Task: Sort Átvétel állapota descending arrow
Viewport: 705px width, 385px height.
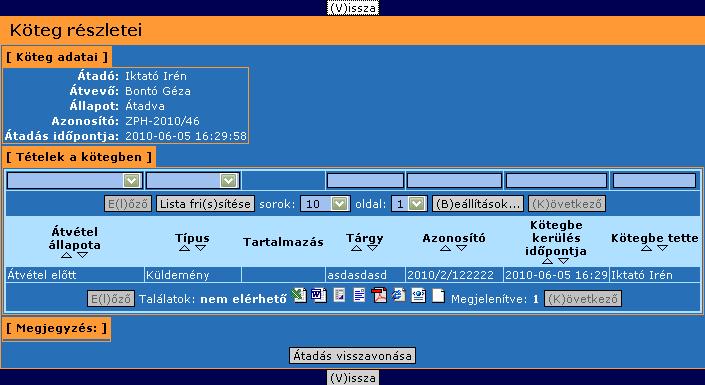Action: click(82, 255)
